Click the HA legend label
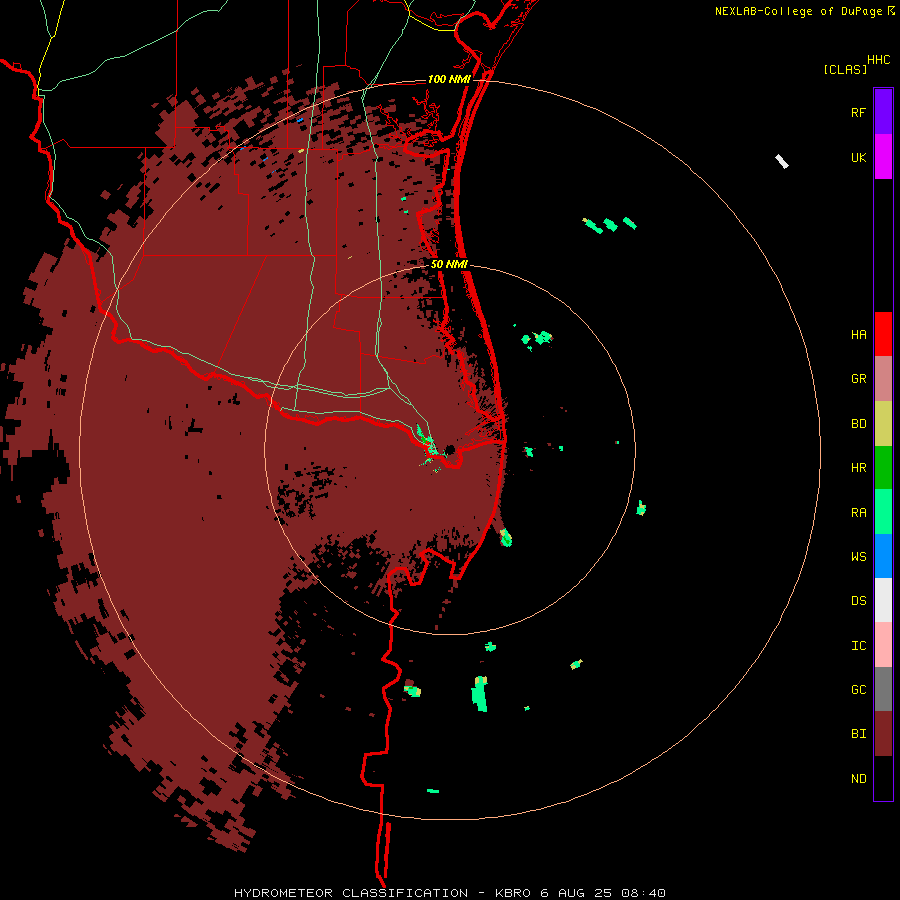Image resolution: width=900 pixels, height=900 pixels. (858, 334)
